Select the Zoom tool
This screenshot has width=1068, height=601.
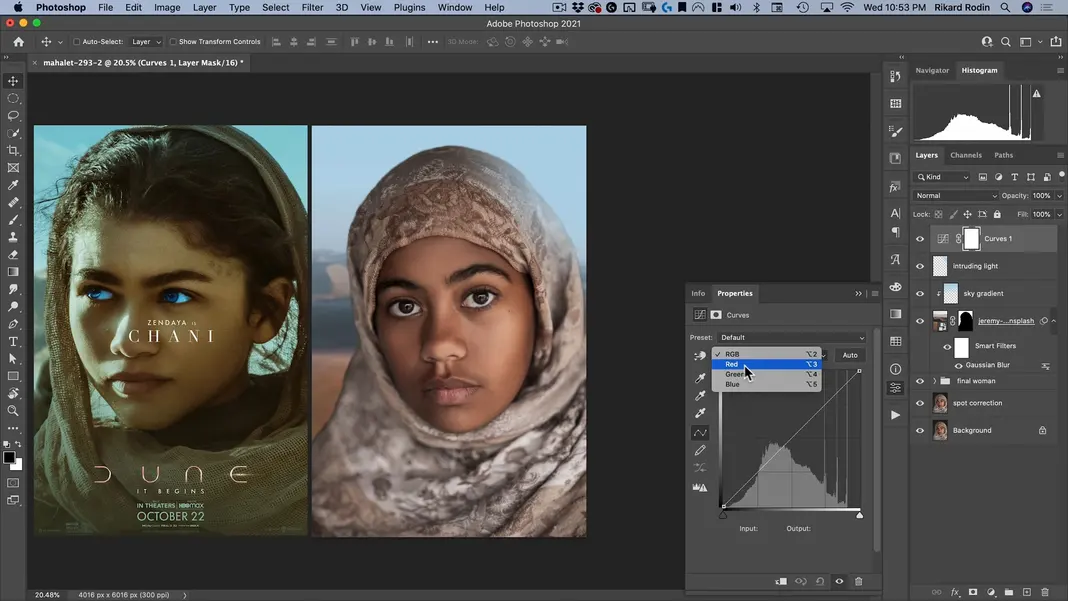point(13,411)
